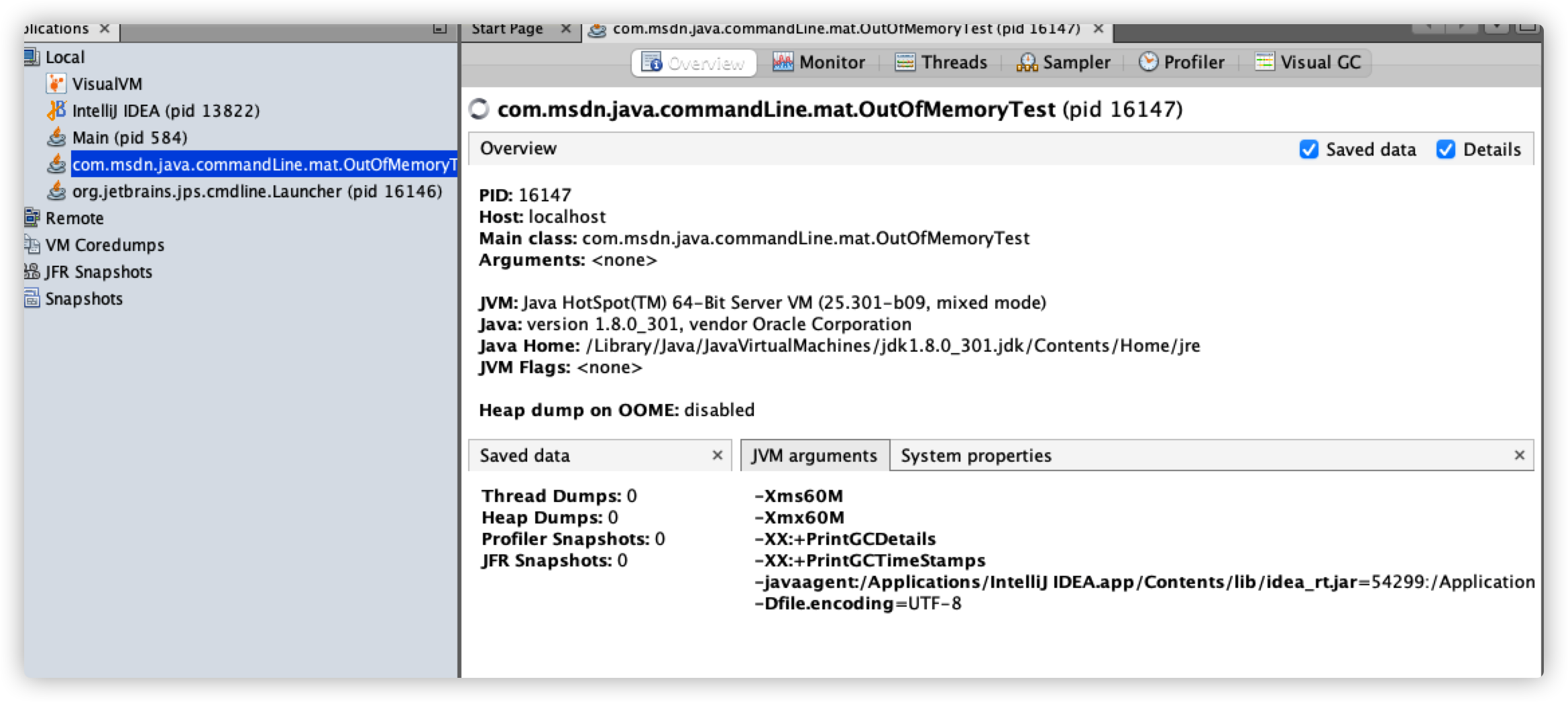Click the loading spinner next to the process title
Image resolution: width=1568 pixels, height=702 pixels.
[479, 109]
